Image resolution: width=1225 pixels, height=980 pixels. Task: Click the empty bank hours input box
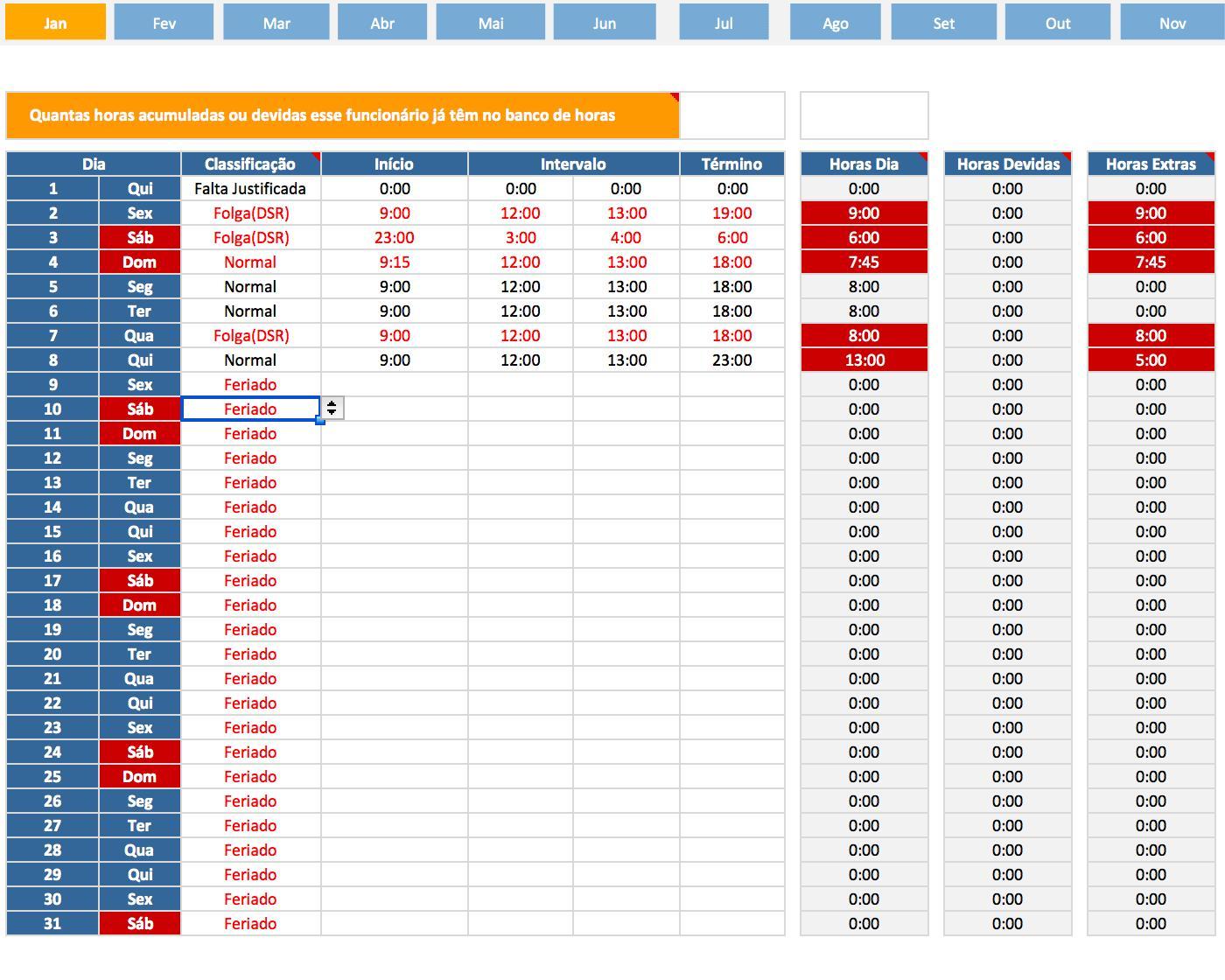pos(864,115)
